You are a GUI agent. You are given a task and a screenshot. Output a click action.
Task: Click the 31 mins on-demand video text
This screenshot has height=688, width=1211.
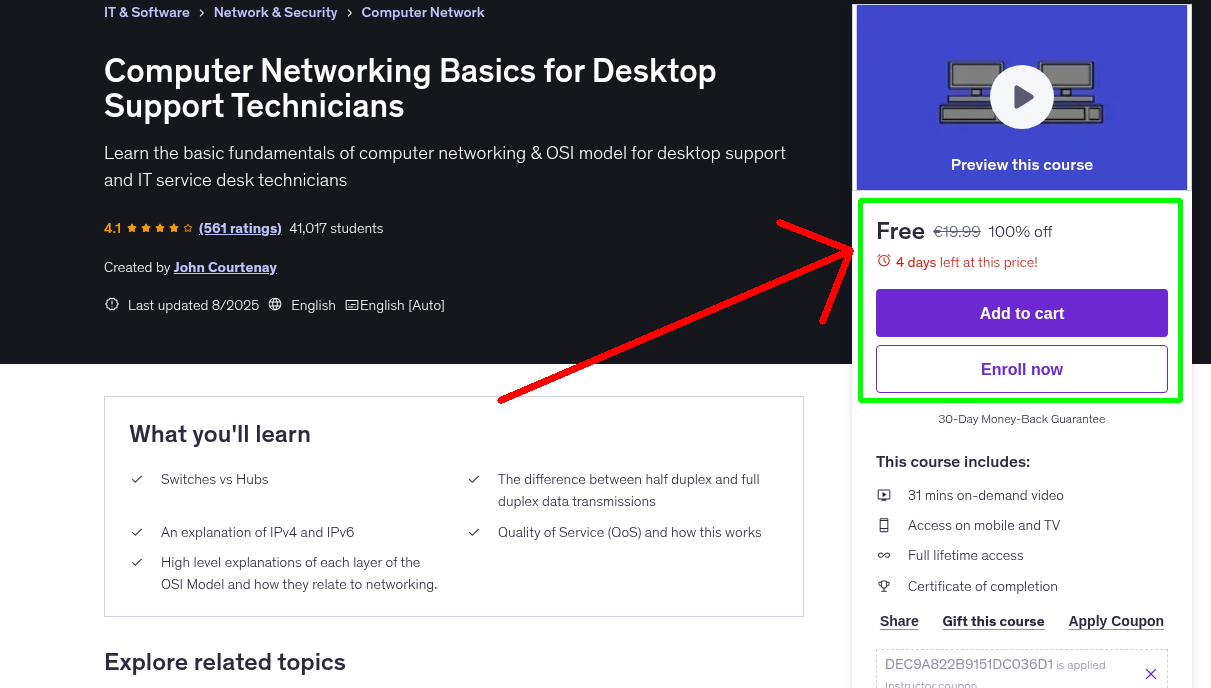pyautogui.click(x=986, y=495)
